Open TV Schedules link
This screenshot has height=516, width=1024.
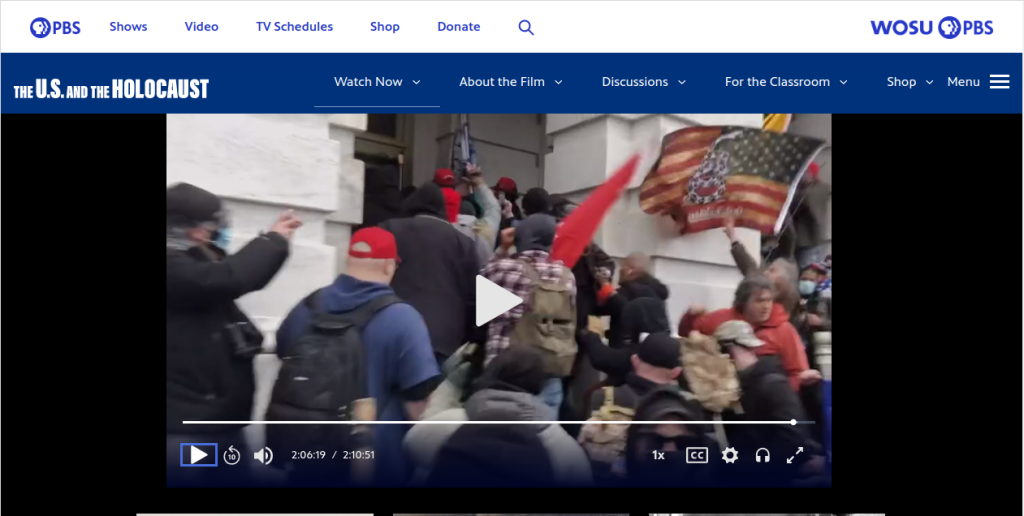point(295,27)
